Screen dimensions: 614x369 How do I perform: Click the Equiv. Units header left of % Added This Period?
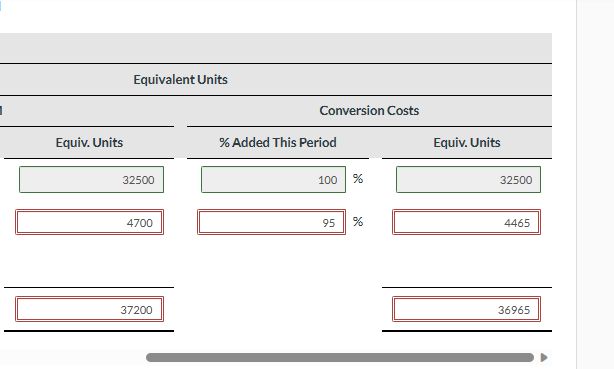tap(89, 142)
